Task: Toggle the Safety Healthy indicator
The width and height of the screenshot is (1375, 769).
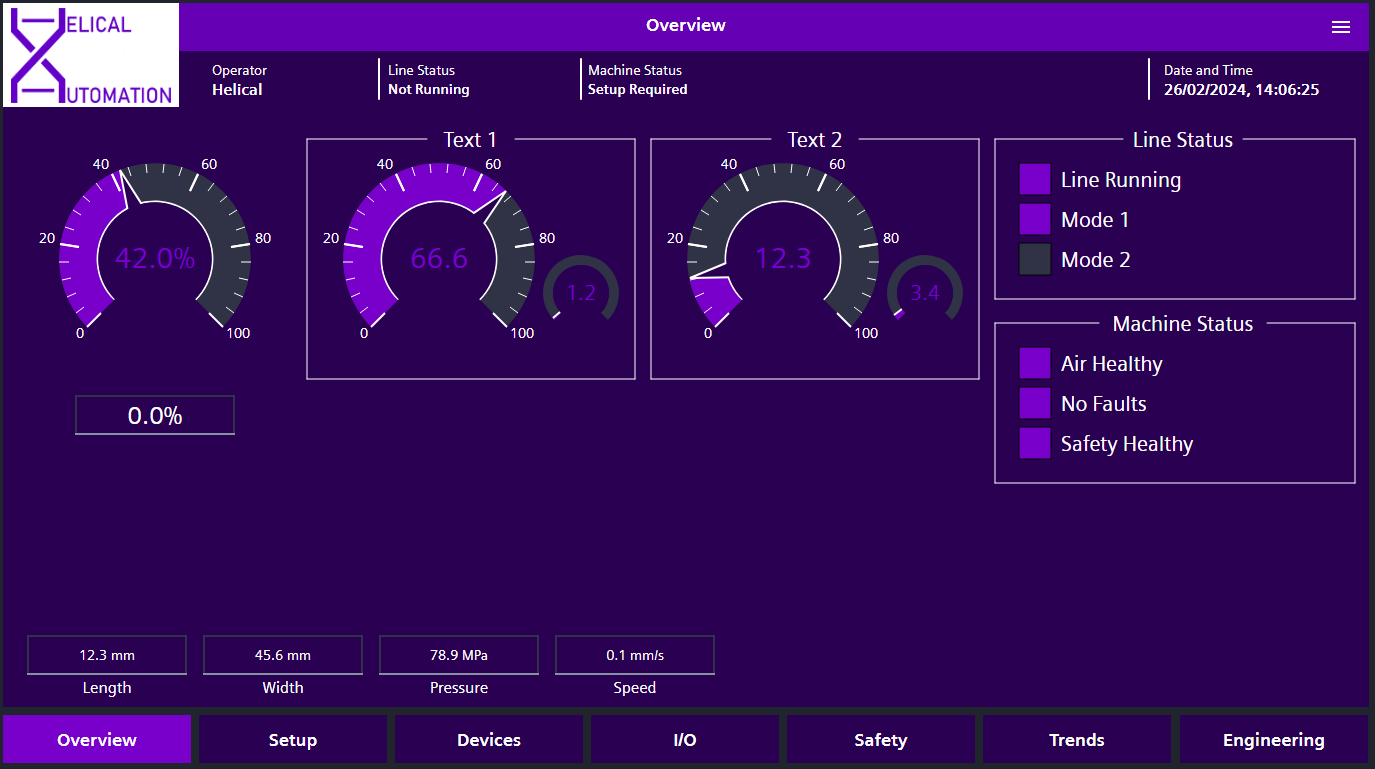Action: (1035, 443)
